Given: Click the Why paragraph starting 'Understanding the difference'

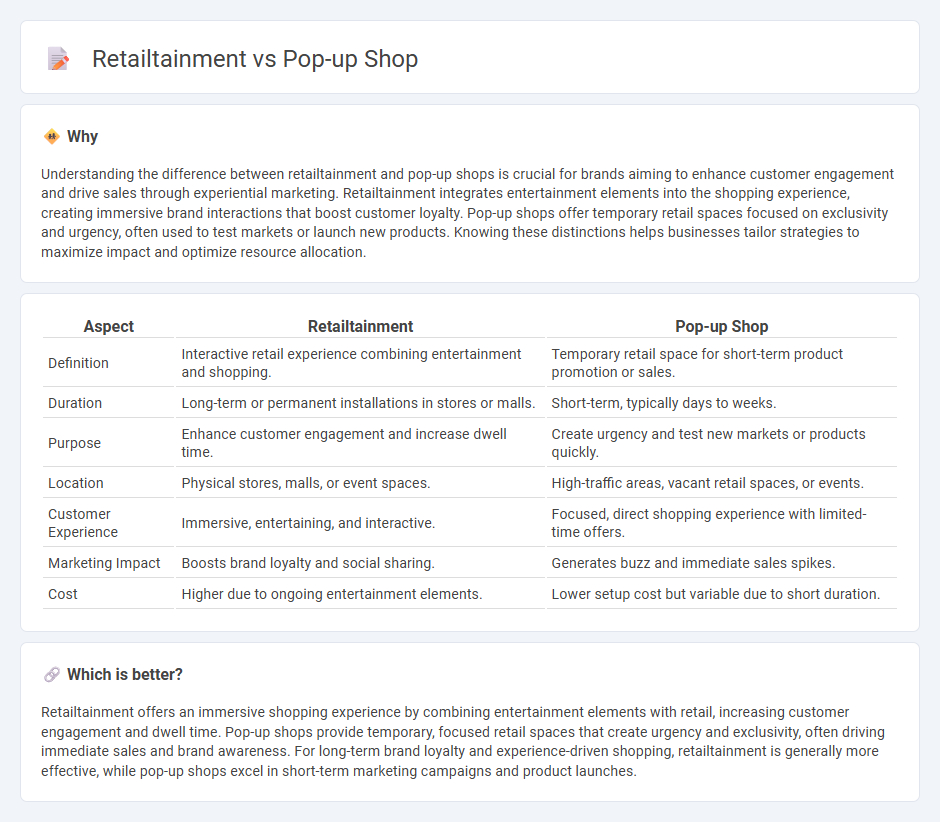Looking at the screenshot, I should 468,213.
